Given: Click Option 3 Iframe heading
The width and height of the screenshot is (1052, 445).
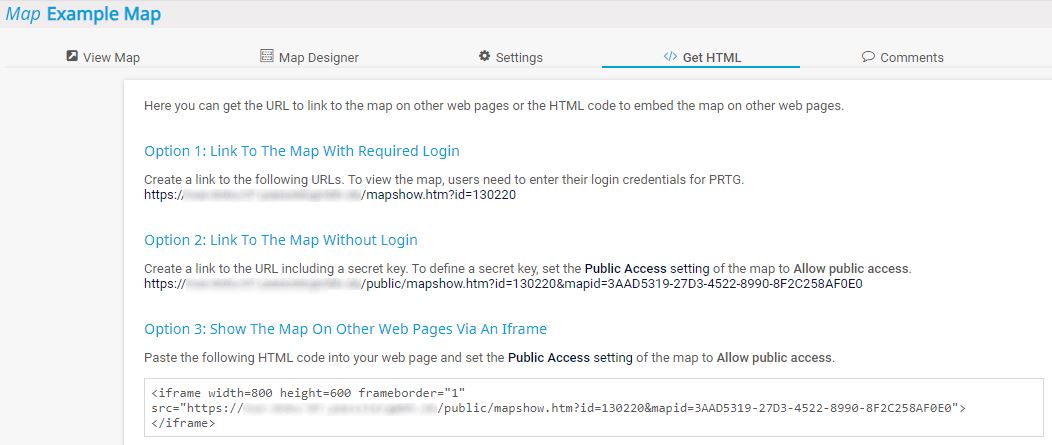Looking at the screenshot, I should click(x=346, y=329).
